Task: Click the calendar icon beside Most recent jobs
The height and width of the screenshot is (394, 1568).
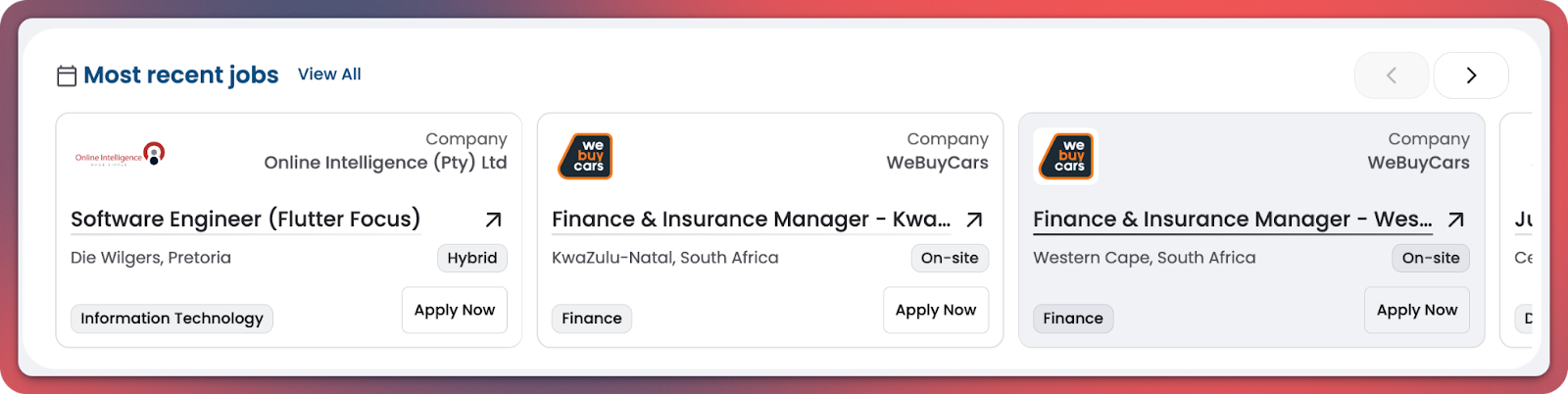Action: pyautogui.click(x=67, y=75)
